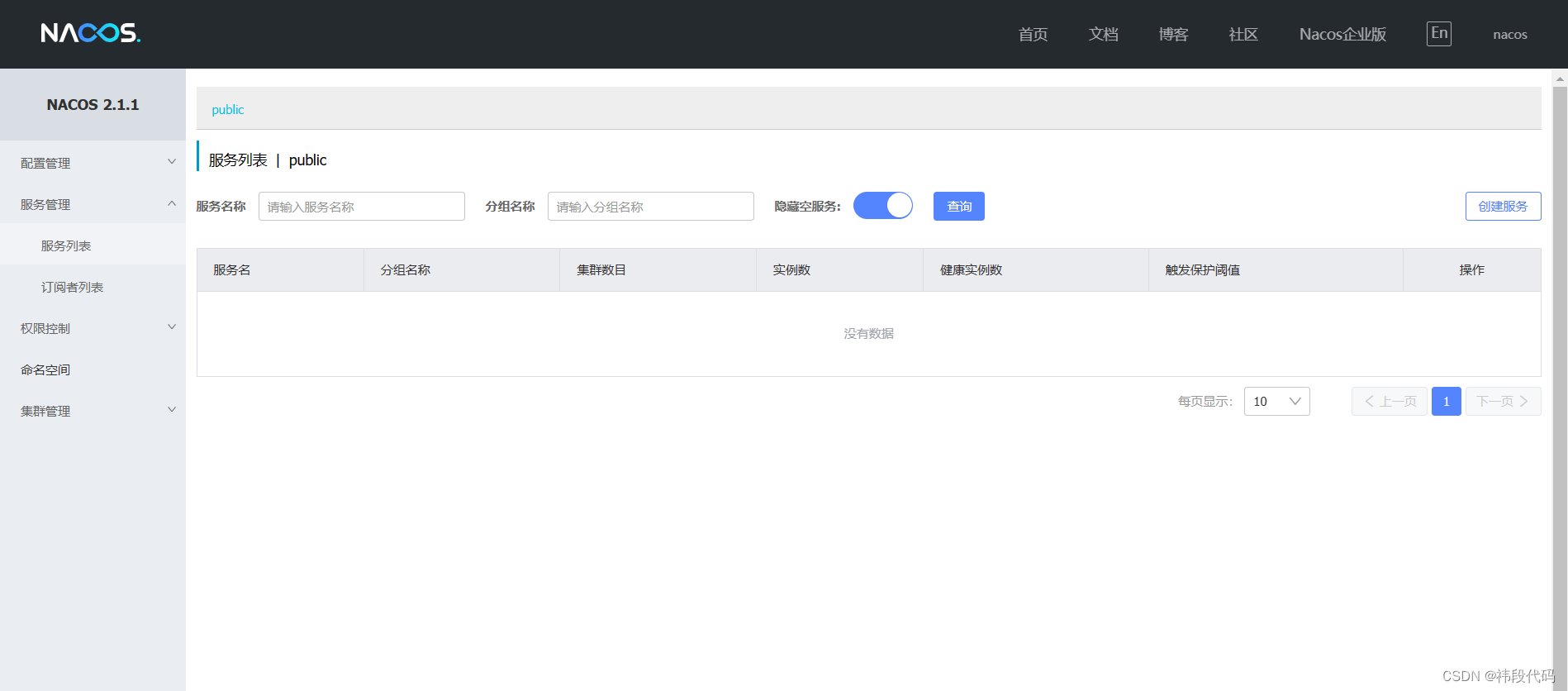Screen dimensions: 1568x691
Task: Focus the 服务名称 input field
Action: point(362,207)
